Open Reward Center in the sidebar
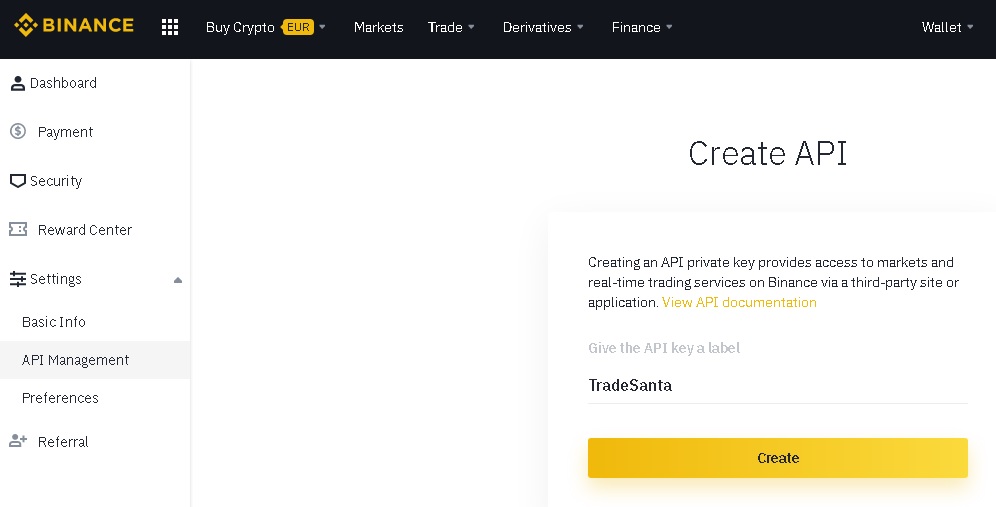The image size is (996, 507). tap(84, 229)
